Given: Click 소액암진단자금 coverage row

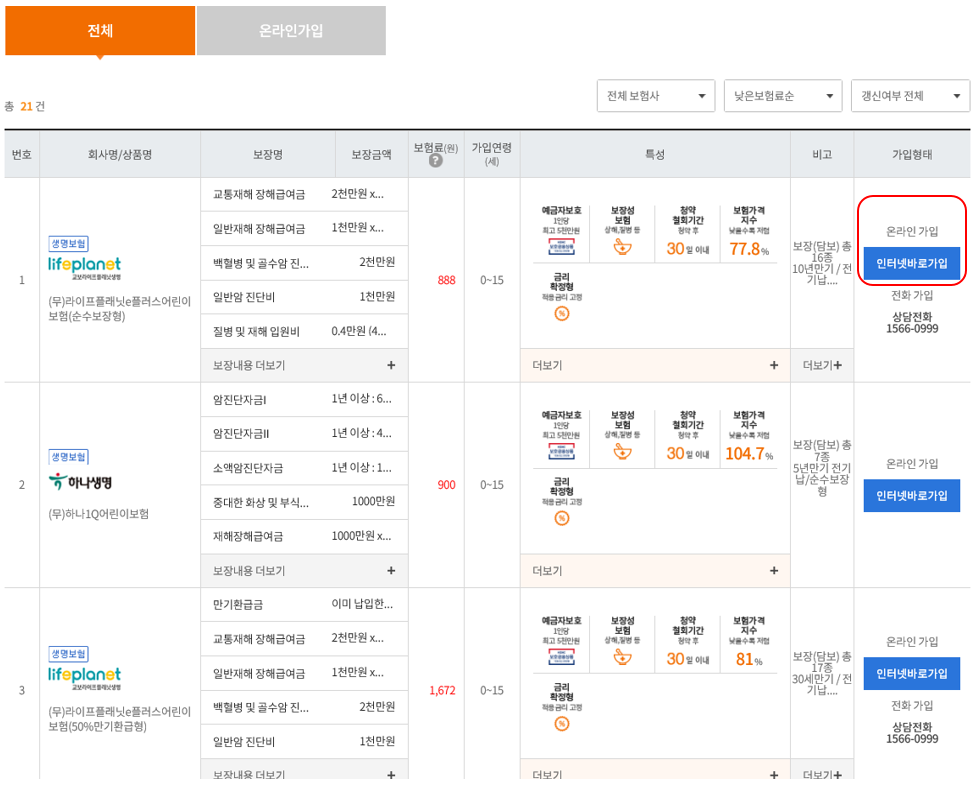Looking at the screenshot, I should pos(304,468).
